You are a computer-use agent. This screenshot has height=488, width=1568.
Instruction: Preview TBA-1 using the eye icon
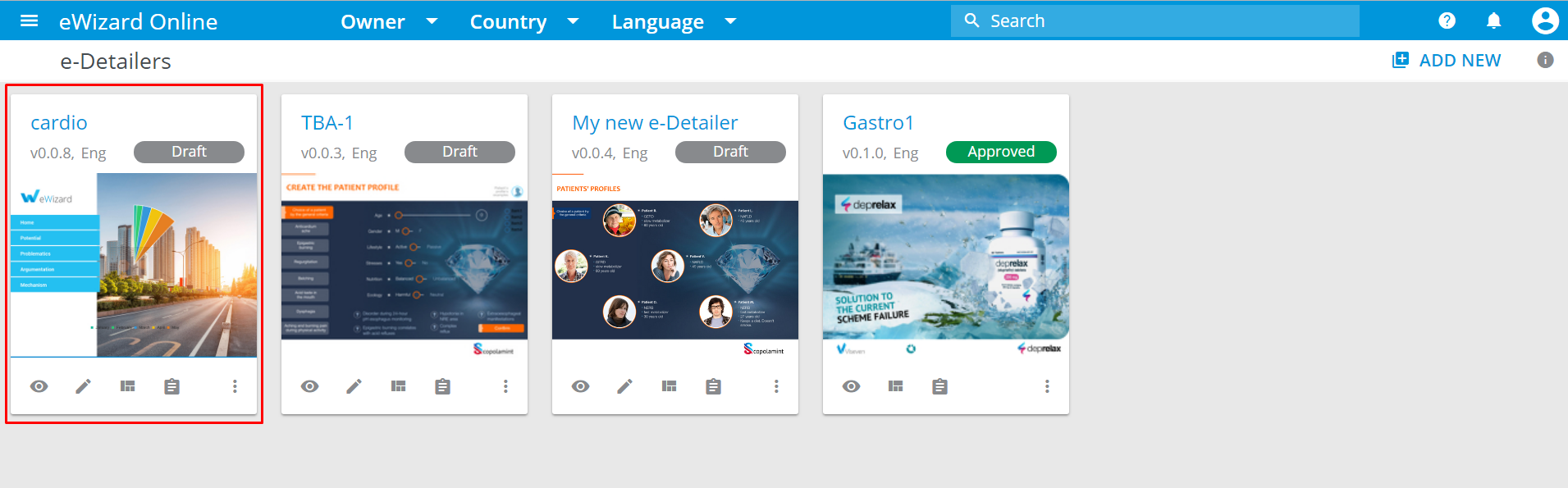[309, 386]
